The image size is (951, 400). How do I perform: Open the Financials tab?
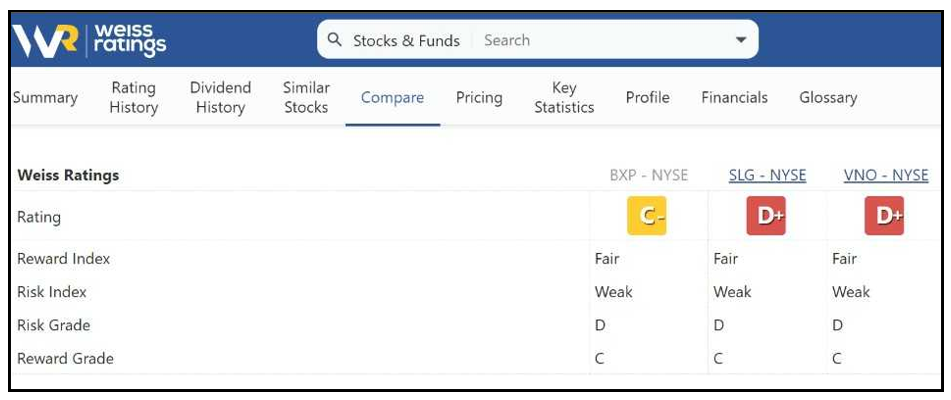click(734, 98)
